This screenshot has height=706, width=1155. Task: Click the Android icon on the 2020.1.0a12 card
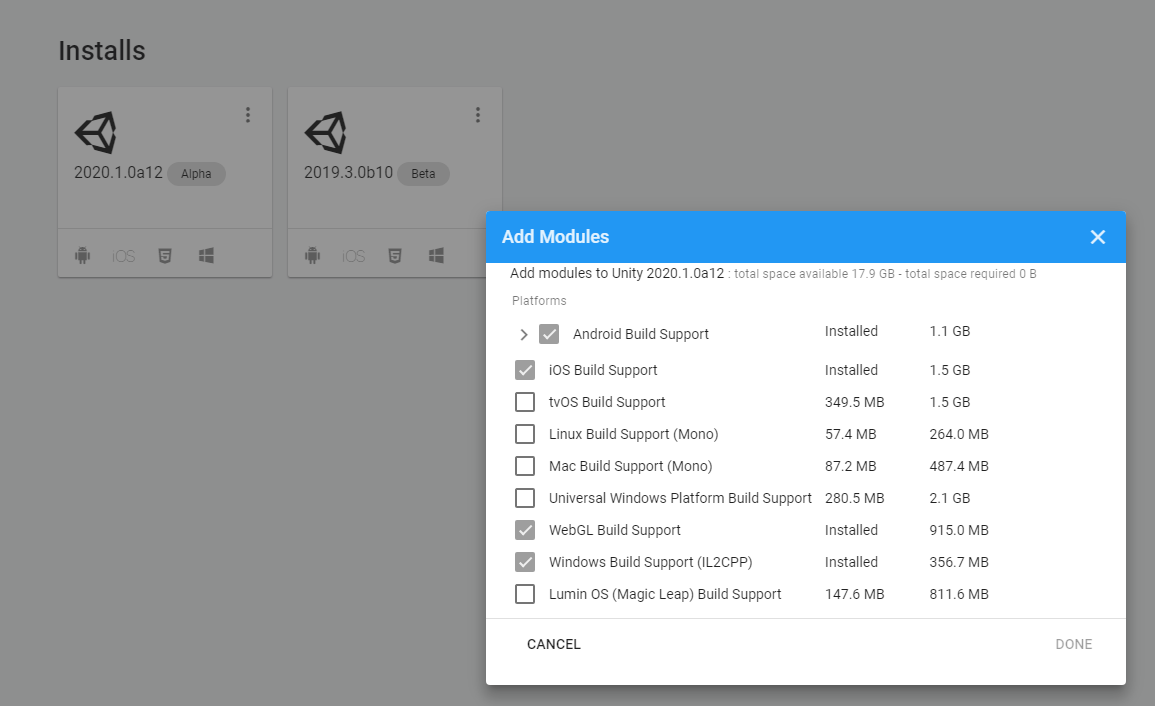[x=82, y=256]
